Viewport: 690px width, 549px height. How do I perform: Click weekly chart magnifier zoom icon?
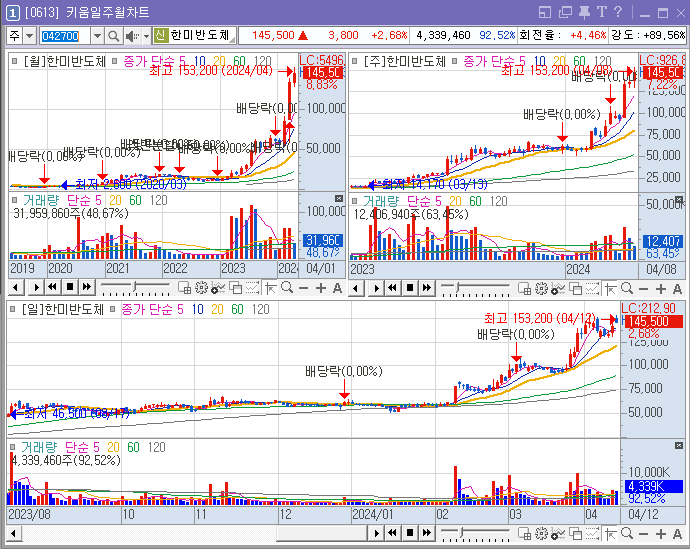[x=627, y=289]
